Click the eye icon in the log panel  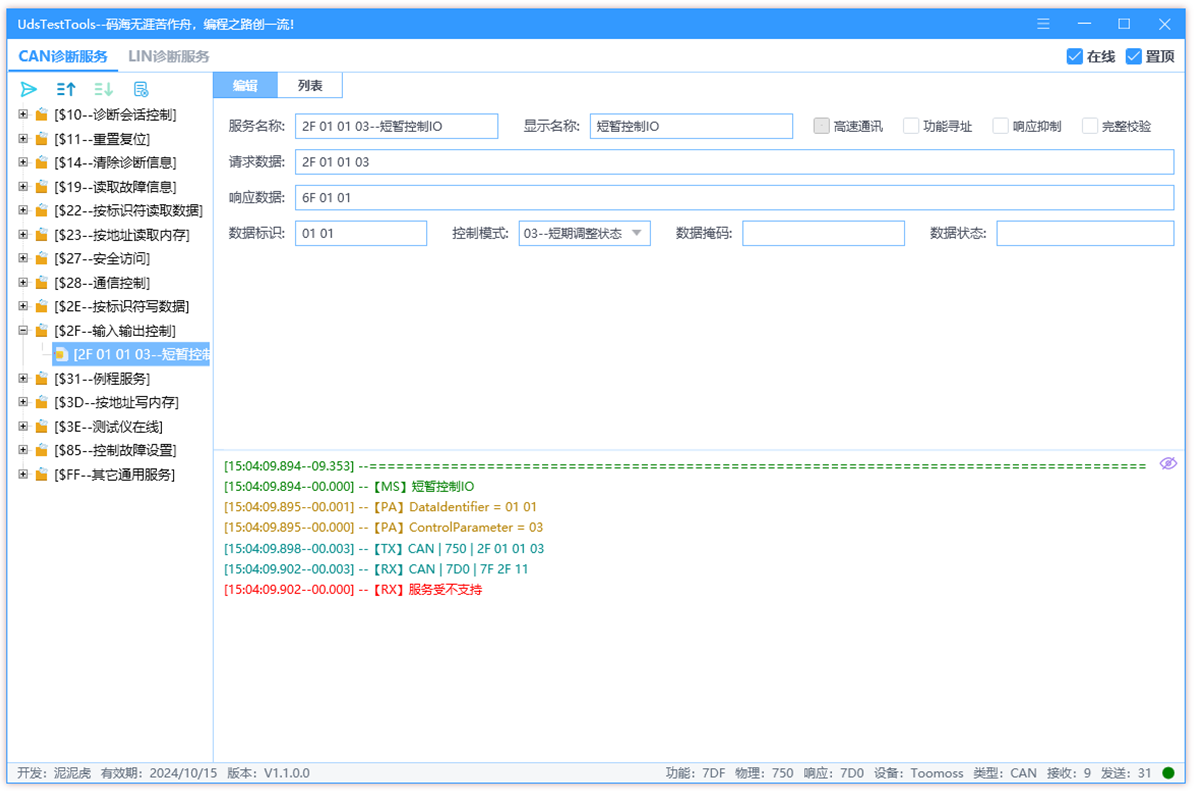(1168, 463)
